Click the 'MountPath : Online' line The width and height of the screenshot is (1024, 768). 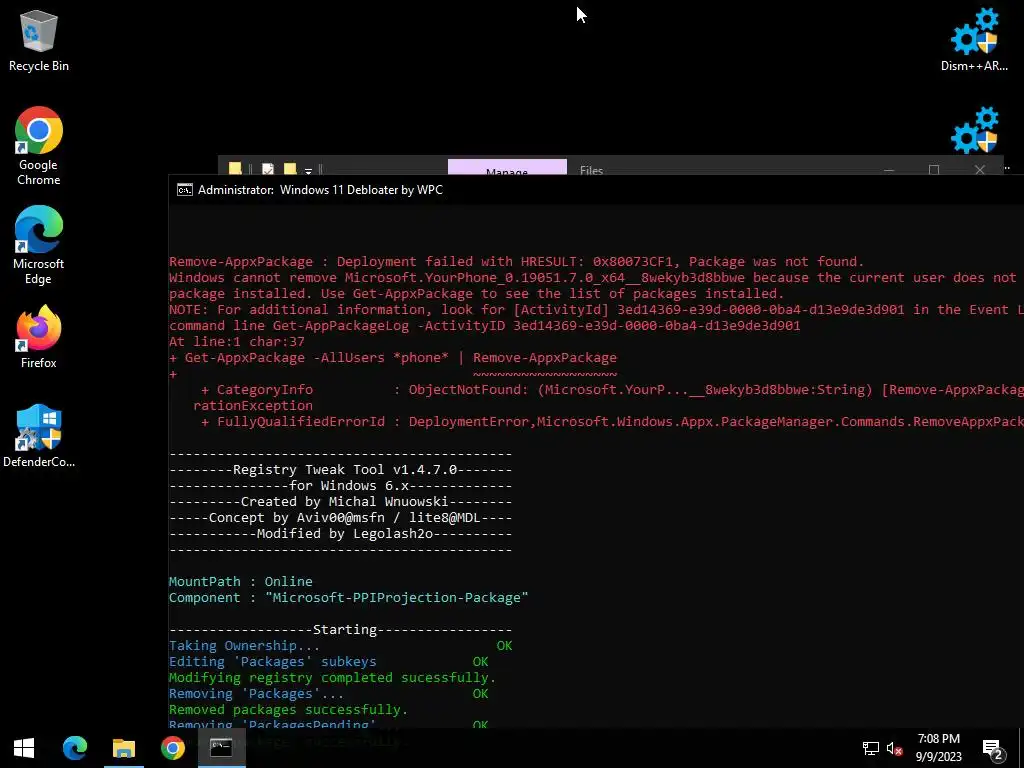click(240, 581)
